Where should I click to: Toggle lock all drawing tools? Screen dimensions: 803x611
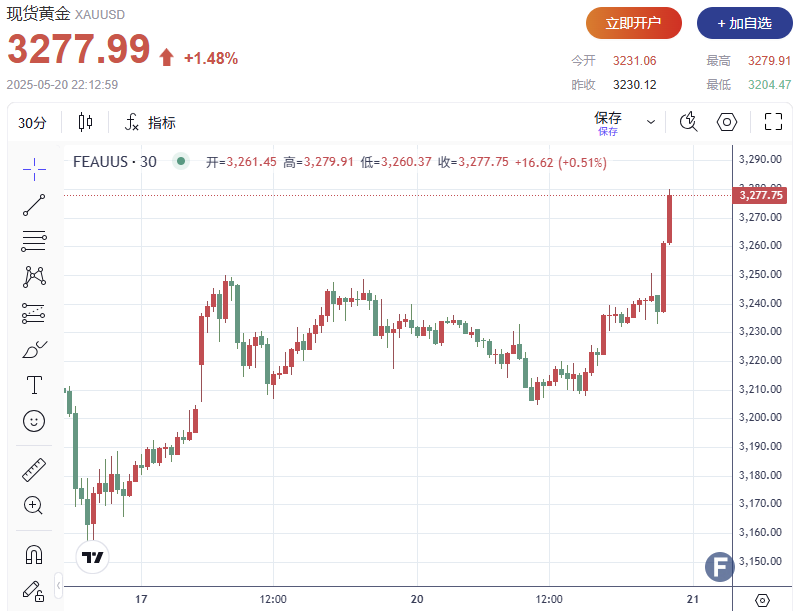click(34, 589)
